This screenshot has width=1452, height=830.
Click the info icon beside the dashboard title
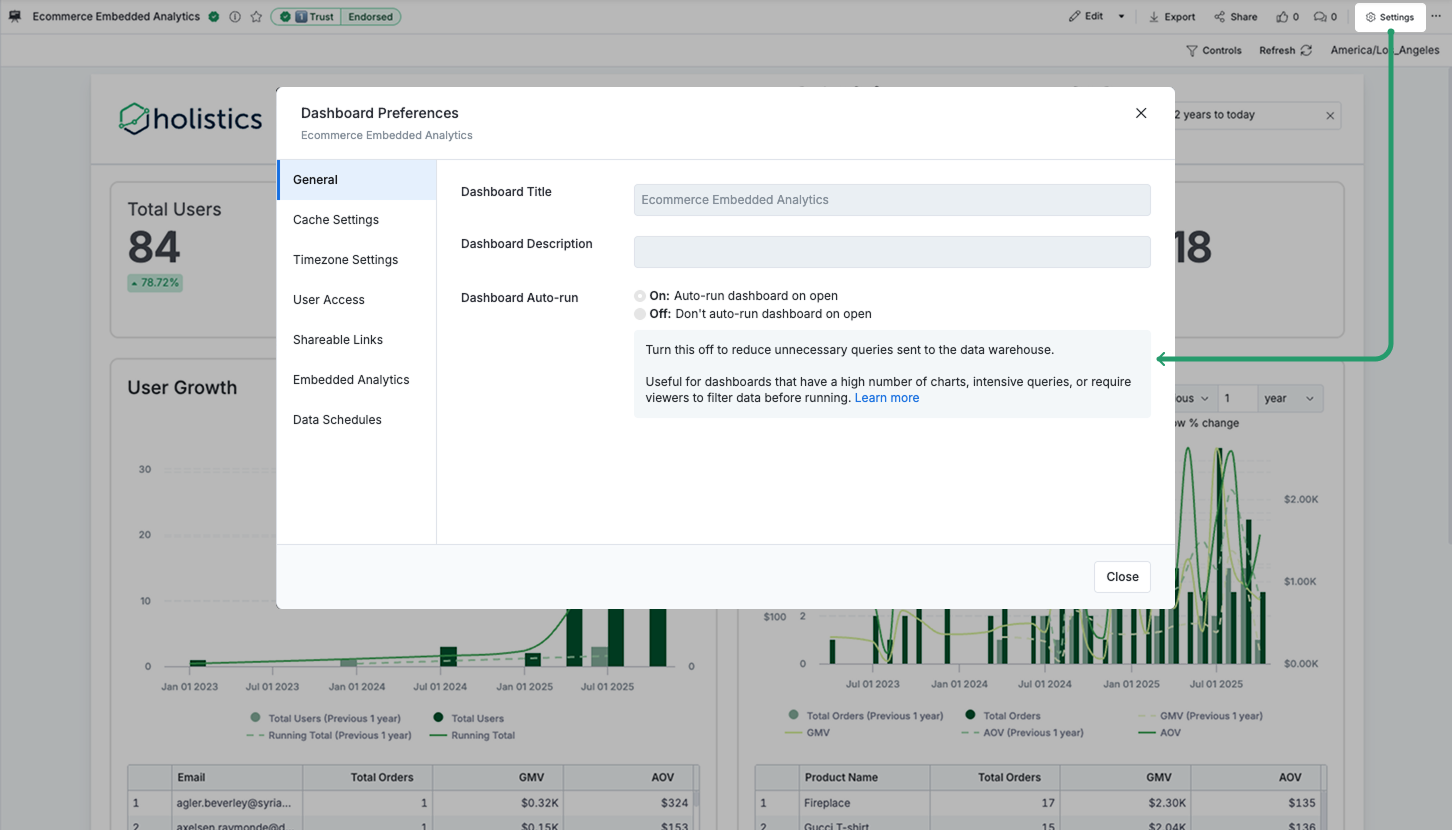[235, 17]
